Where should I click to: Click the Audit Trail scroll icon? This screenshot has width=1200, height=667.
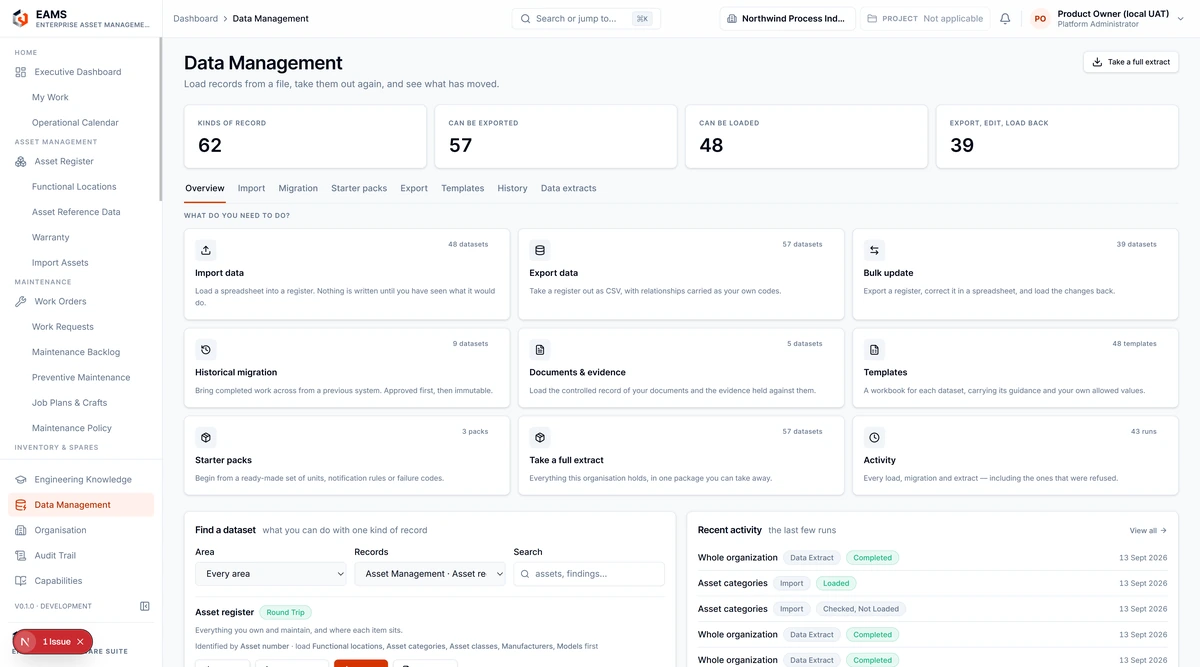click(x=21, y=555)
